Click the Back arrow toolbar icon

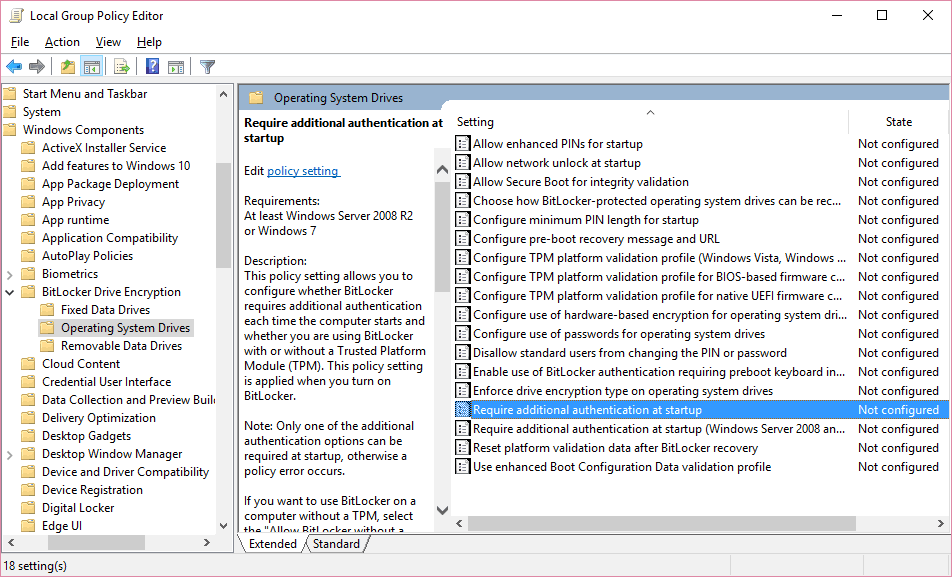click(x=14, y=66)
